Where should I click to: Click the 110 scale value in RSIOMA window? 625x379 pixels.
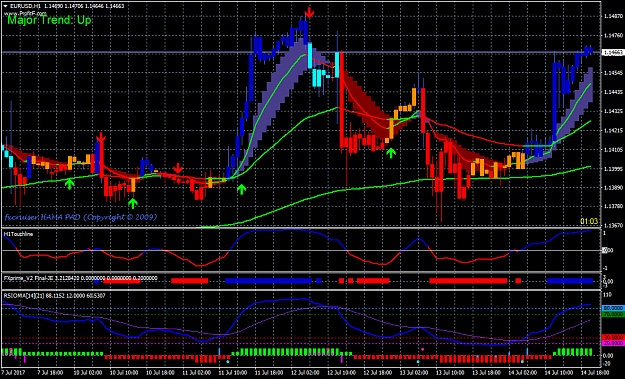click(607, 296)
